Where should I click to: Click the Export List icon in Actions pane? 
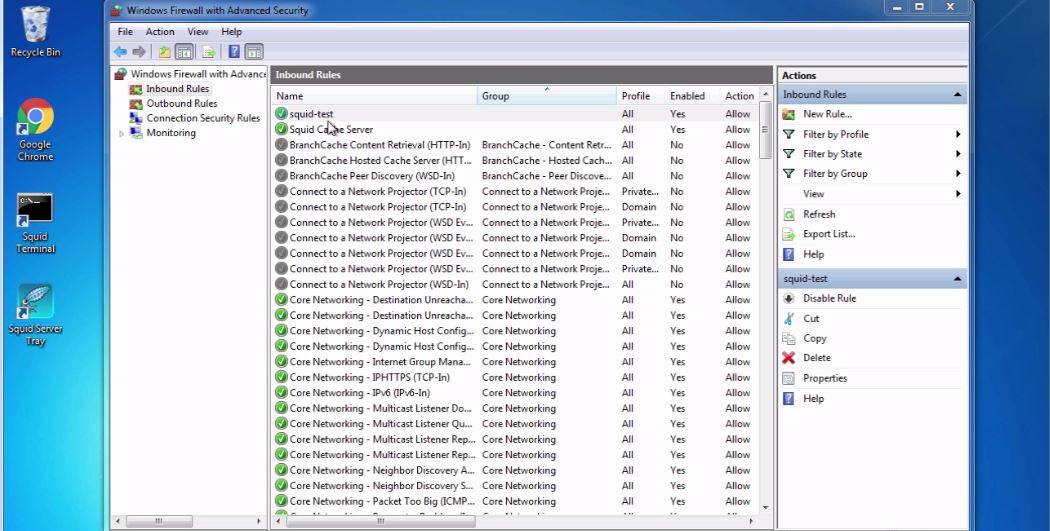[x=789, y=234]
